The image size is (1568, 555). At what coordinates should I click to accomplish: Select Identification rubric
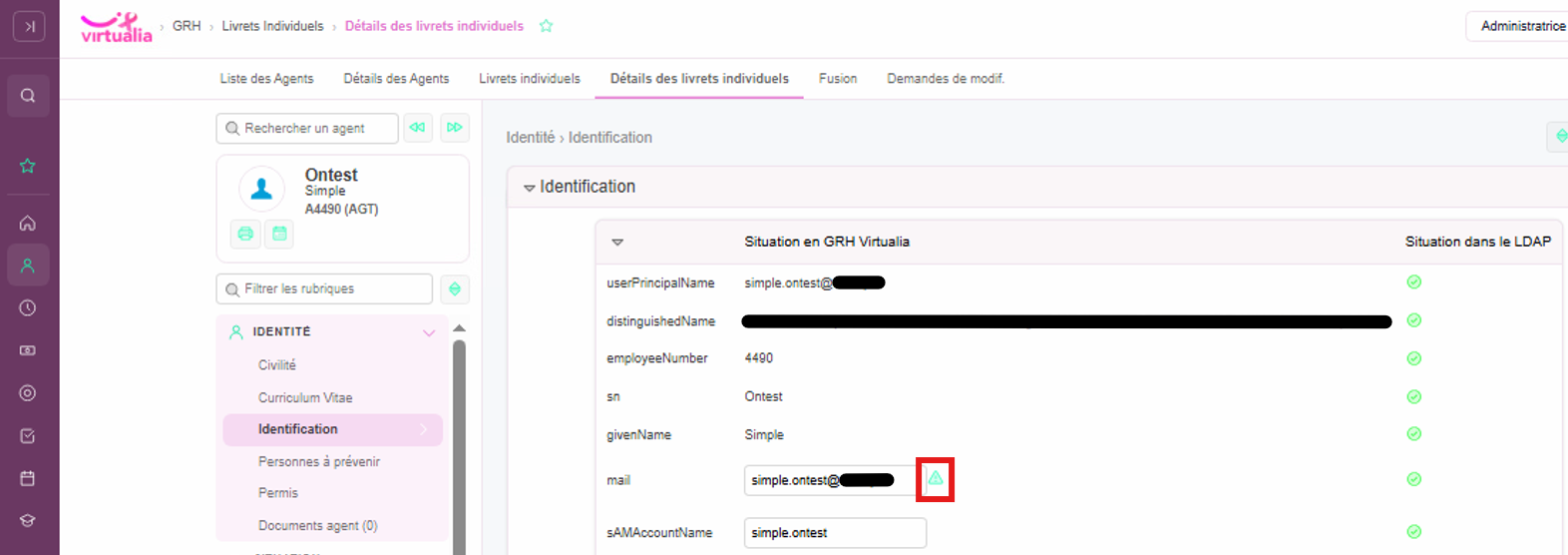point(332,429)
